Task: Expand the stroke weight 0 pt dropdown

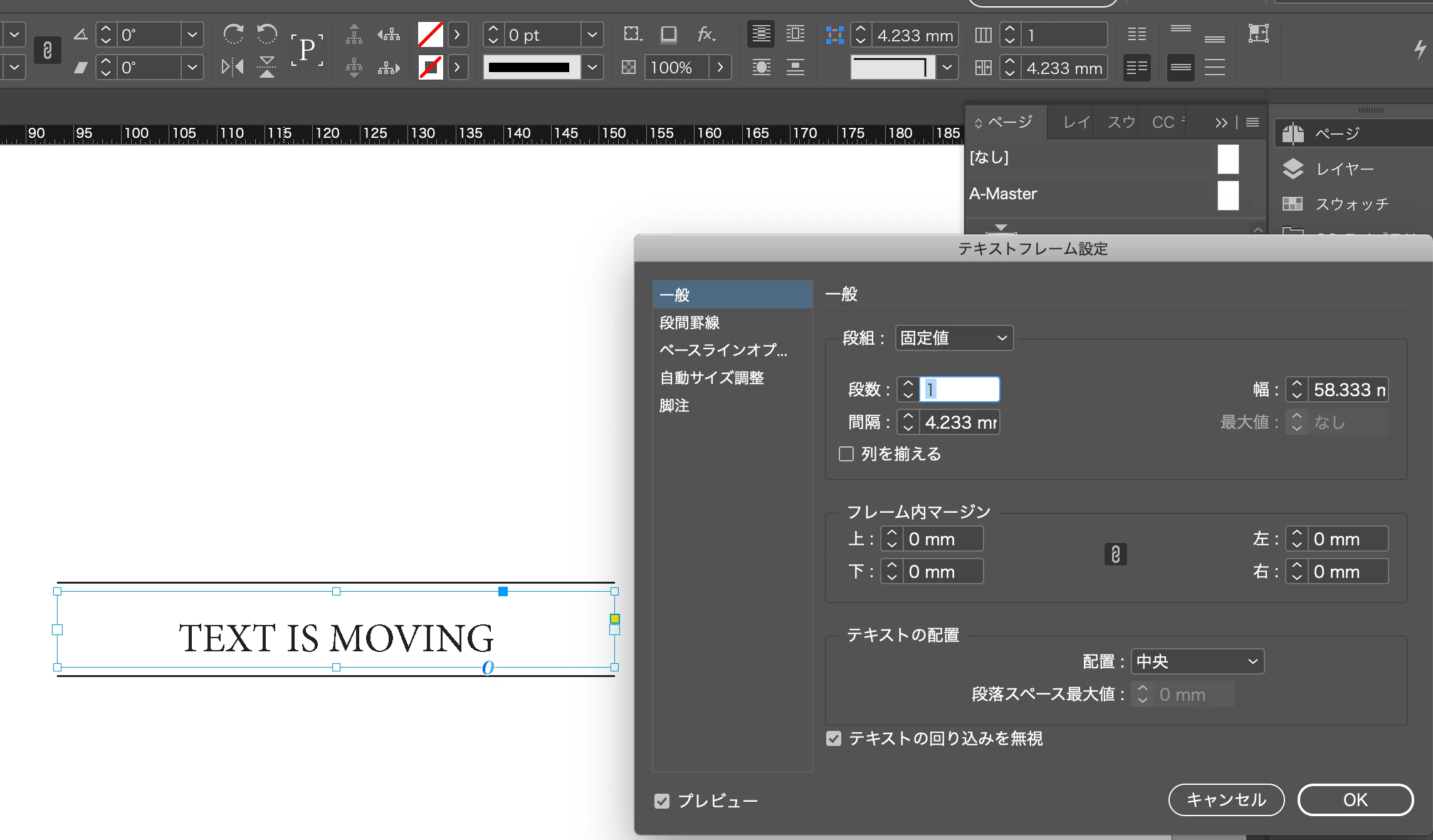Action: pyautogui.click(x=592, y=34)
